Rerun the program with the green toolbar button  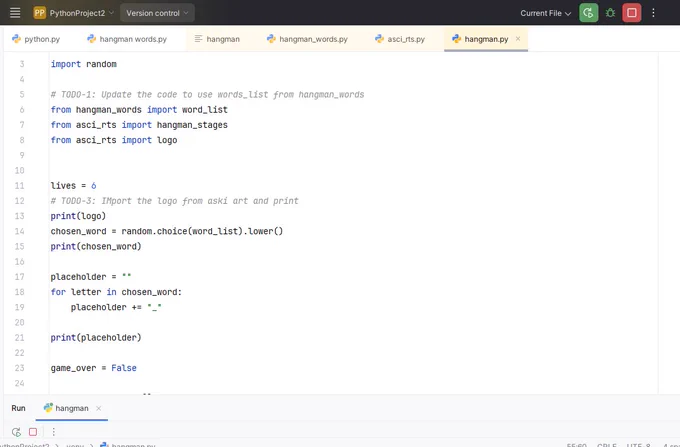[588, 13]
